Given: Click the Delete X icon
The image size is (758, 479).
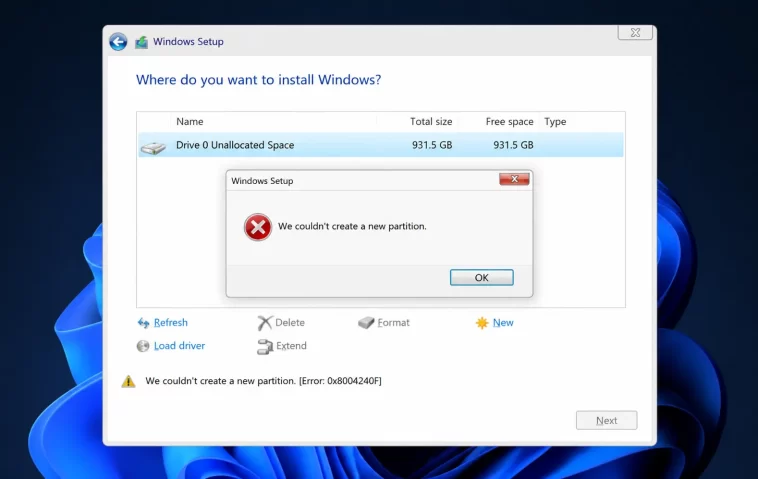Looking at the screenshot, I should pos(264,323).
